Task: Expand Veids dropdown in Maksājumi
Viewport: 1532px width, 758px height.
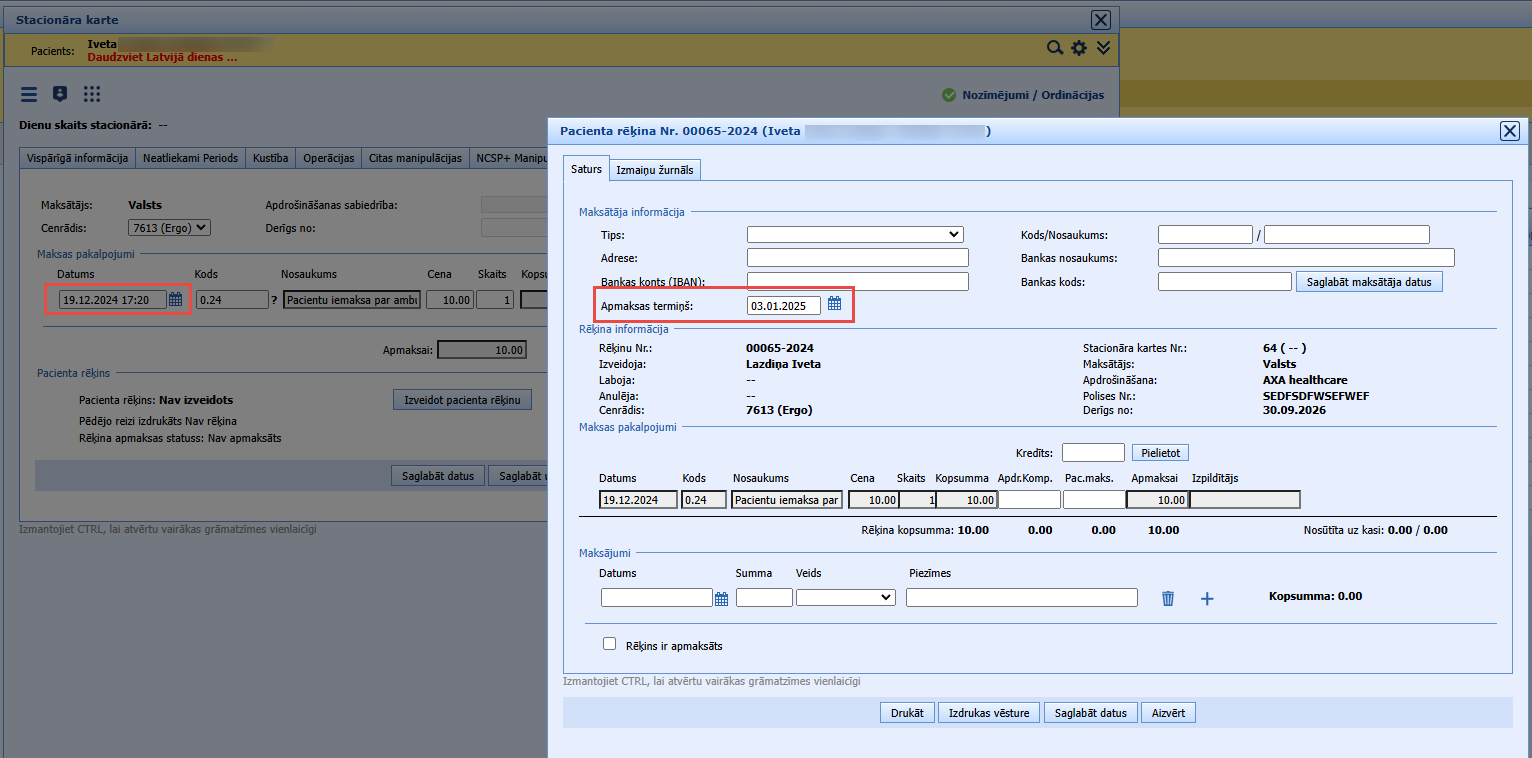Action: [846, 597]
